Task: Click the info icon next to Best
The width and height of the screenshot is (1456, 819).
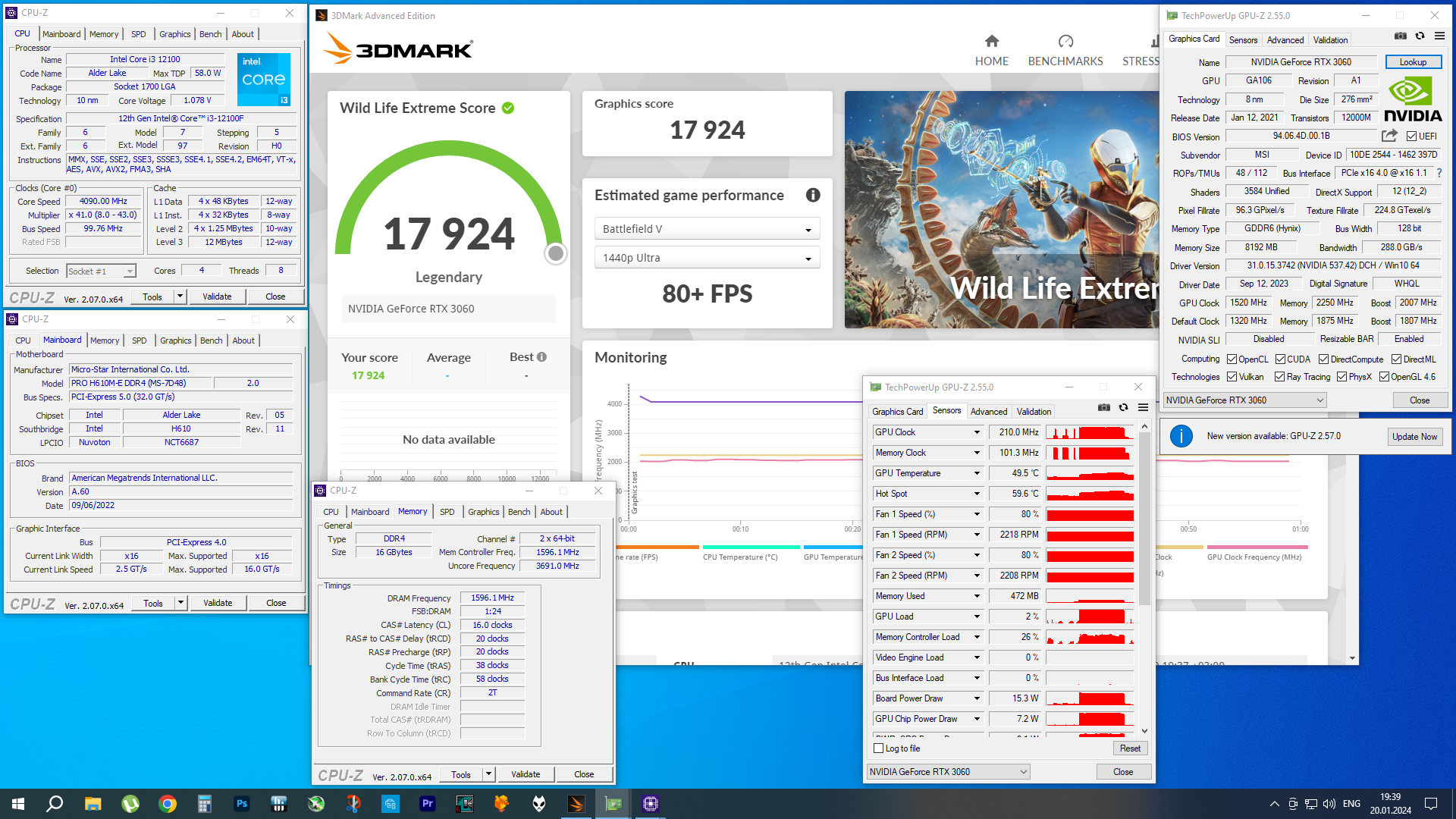Action: (x=541, y=357)
